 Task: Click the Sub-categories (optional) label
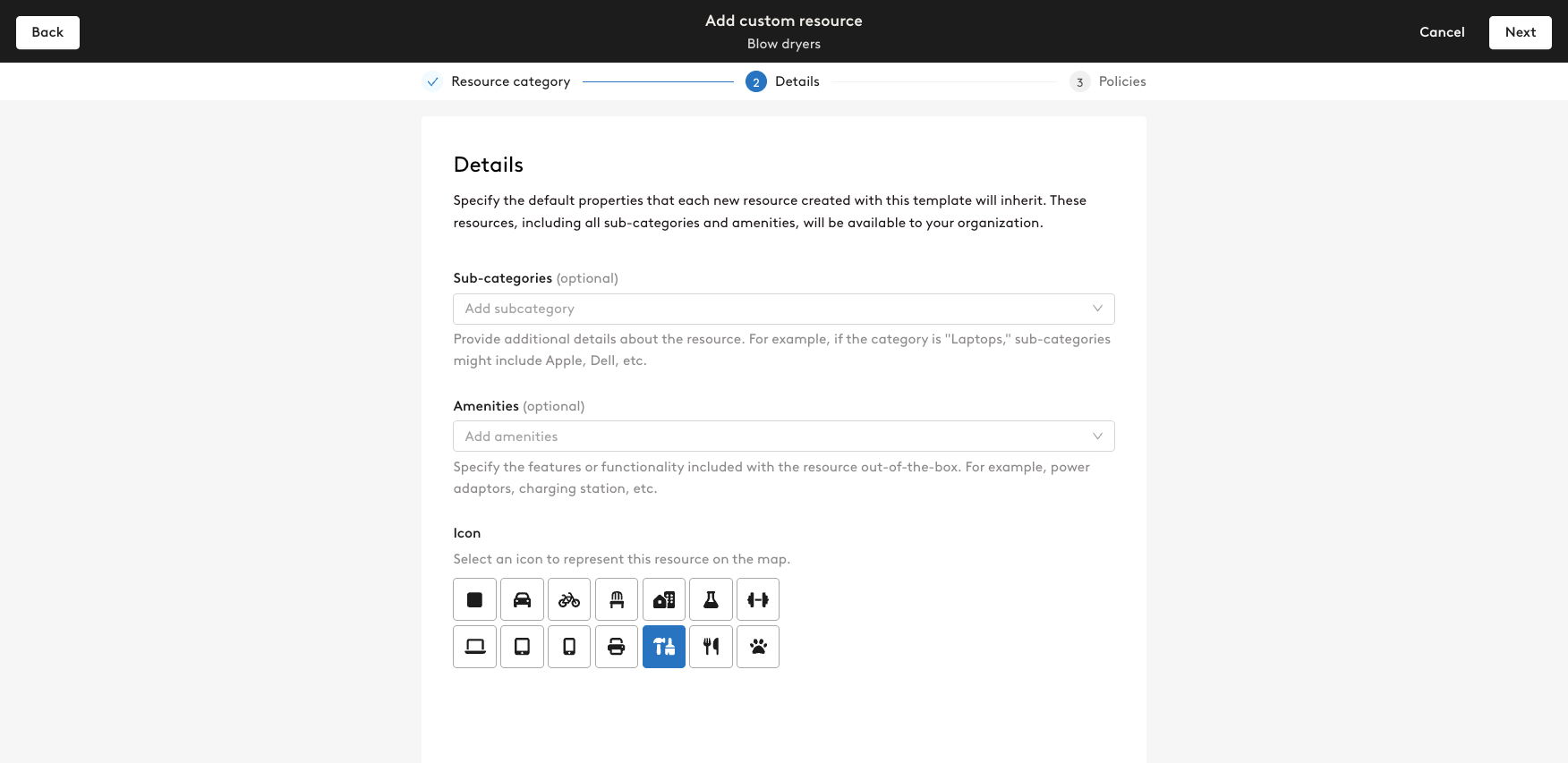pyautogui.click(x=535, y=278)
